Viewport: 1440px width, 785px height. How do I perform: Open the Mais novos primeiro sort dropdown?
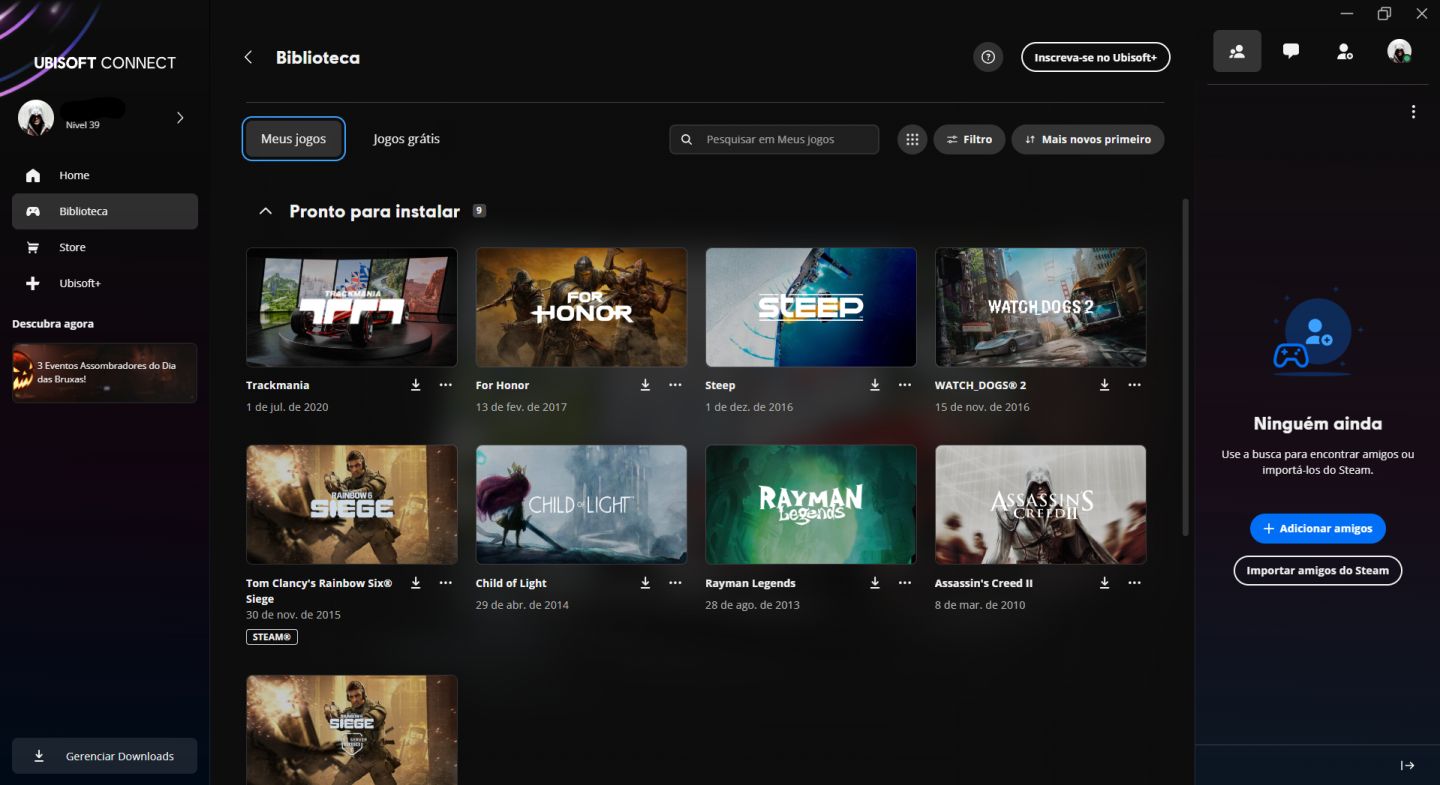click(1088, 140)
